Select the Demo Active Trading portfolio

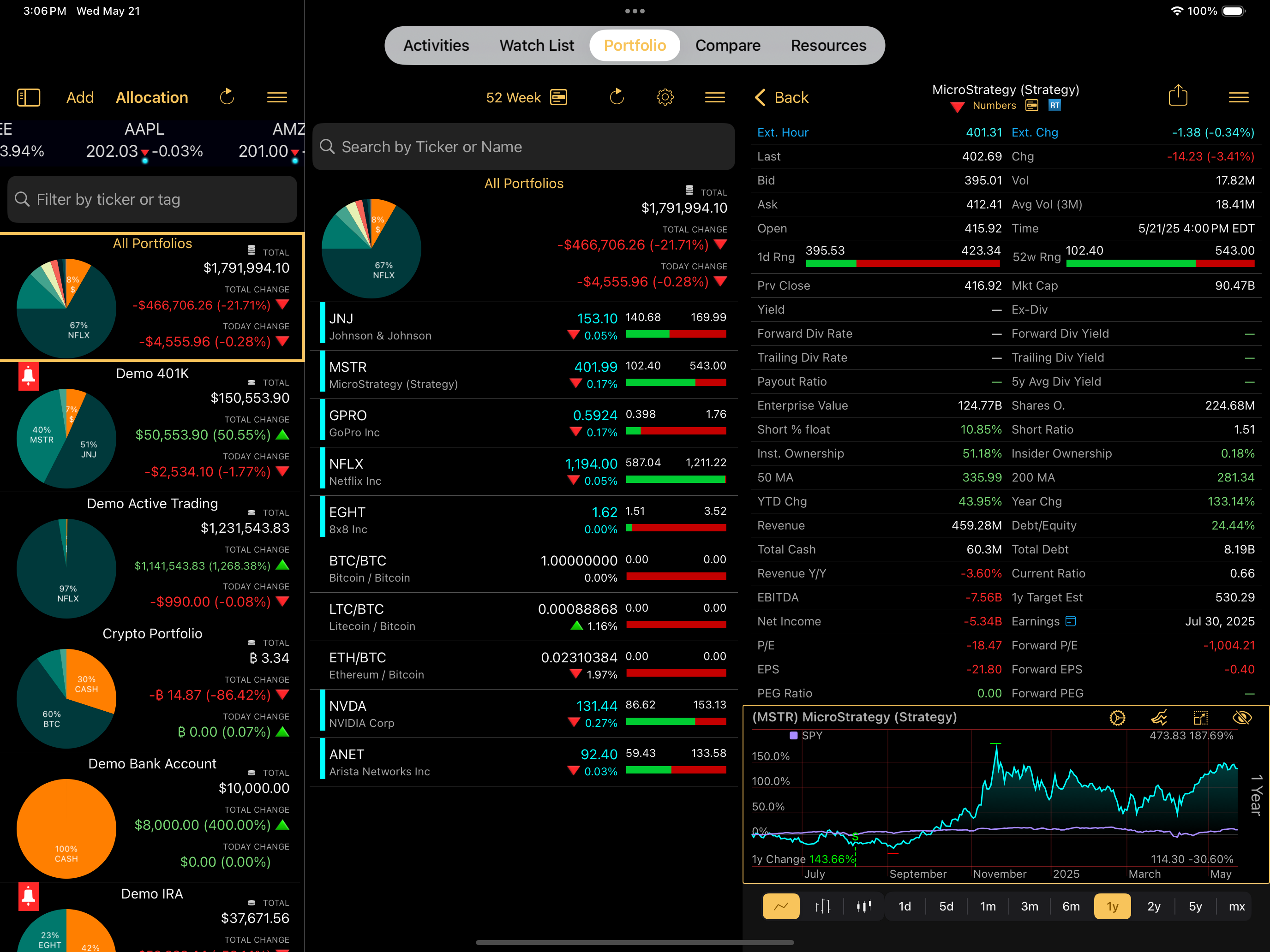(152, 557)
